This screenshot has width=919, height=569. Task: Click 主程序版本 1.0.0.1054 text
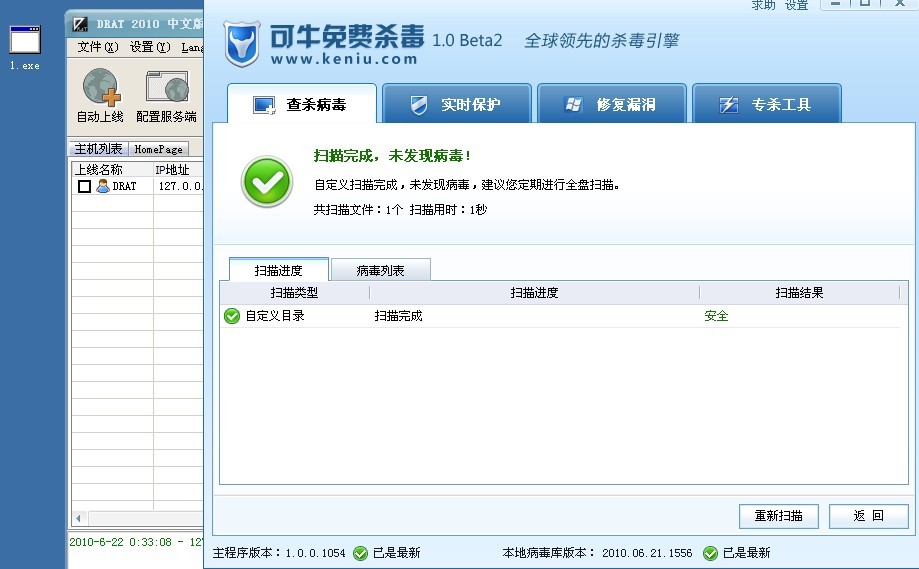(x=279, y=553)
